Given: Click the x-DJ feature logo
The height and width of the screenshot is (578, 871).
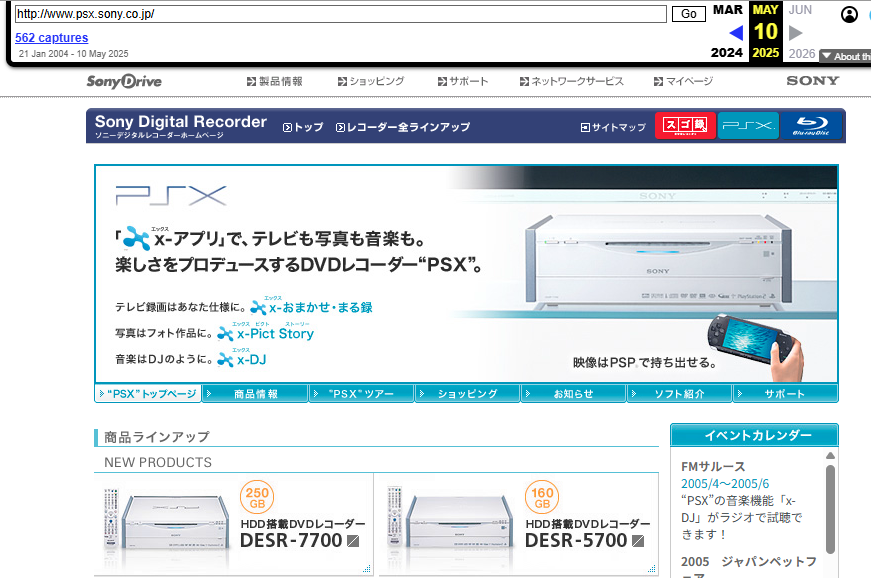Looking at the screenshot, I should tap(242, 359).
